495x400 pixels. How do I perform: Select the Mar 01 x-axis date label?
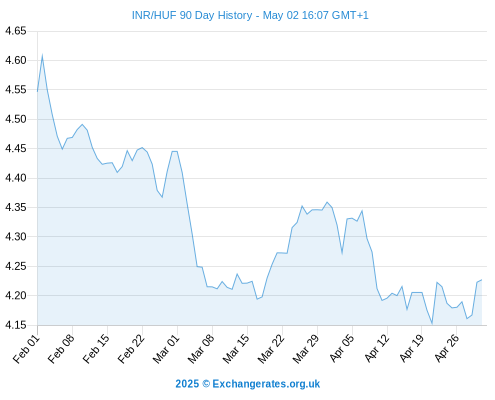pyautogui.click(x=167, y=349)
